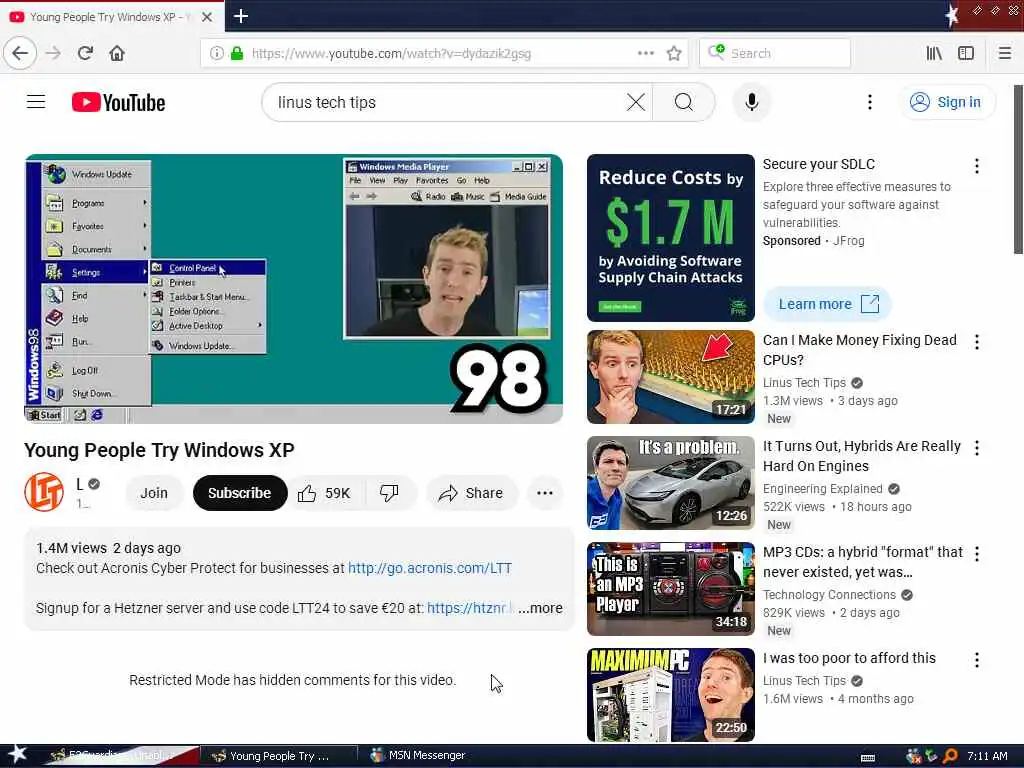The height and width of the screenshot is (768, 1024).
Task: Click the browser address bar URL
Action: (392, 54)
